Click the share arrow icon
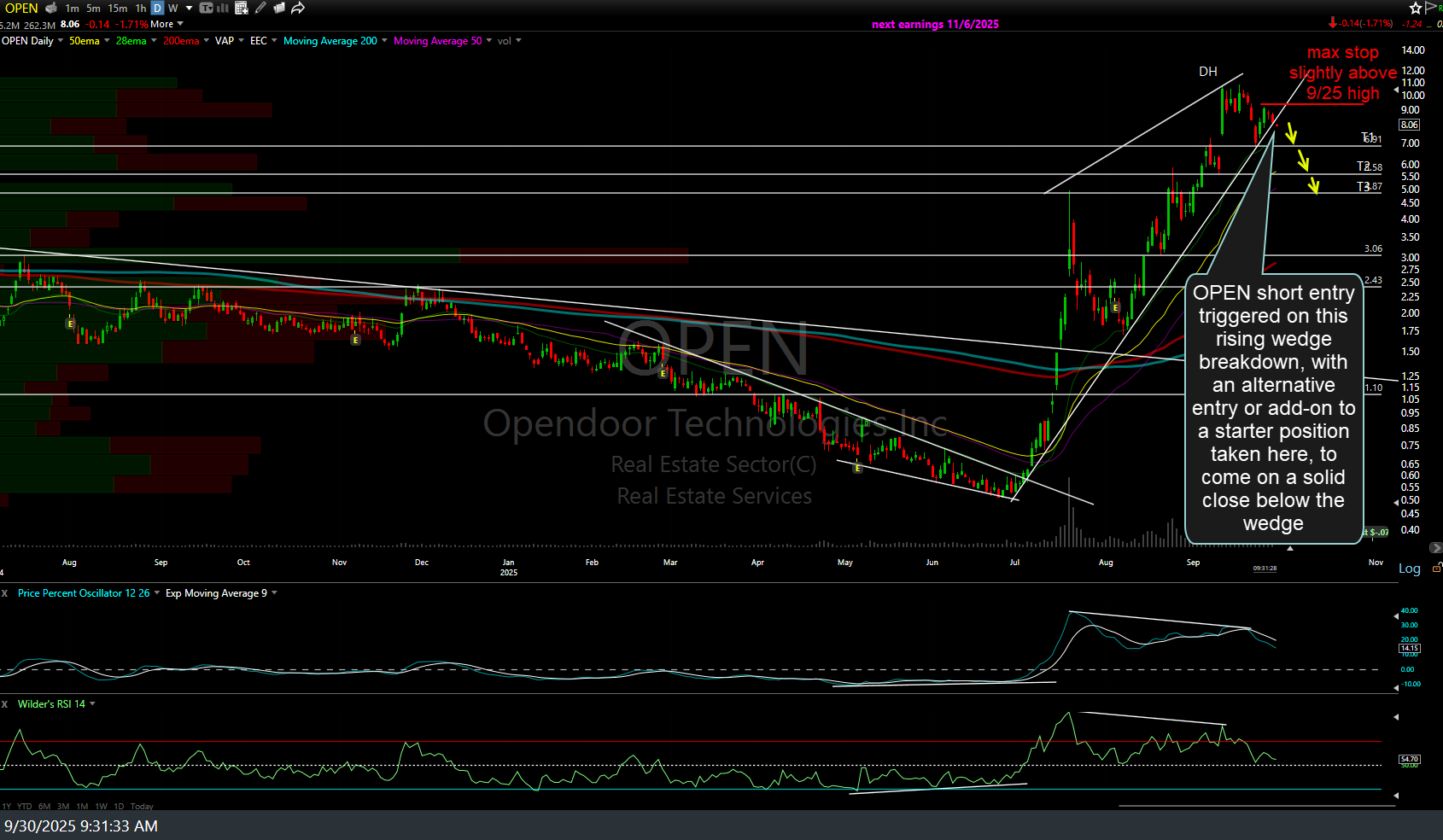Image resolution: width=1443 pixels, height=840 pixels. pyautogui.click(x=298, y=8)
